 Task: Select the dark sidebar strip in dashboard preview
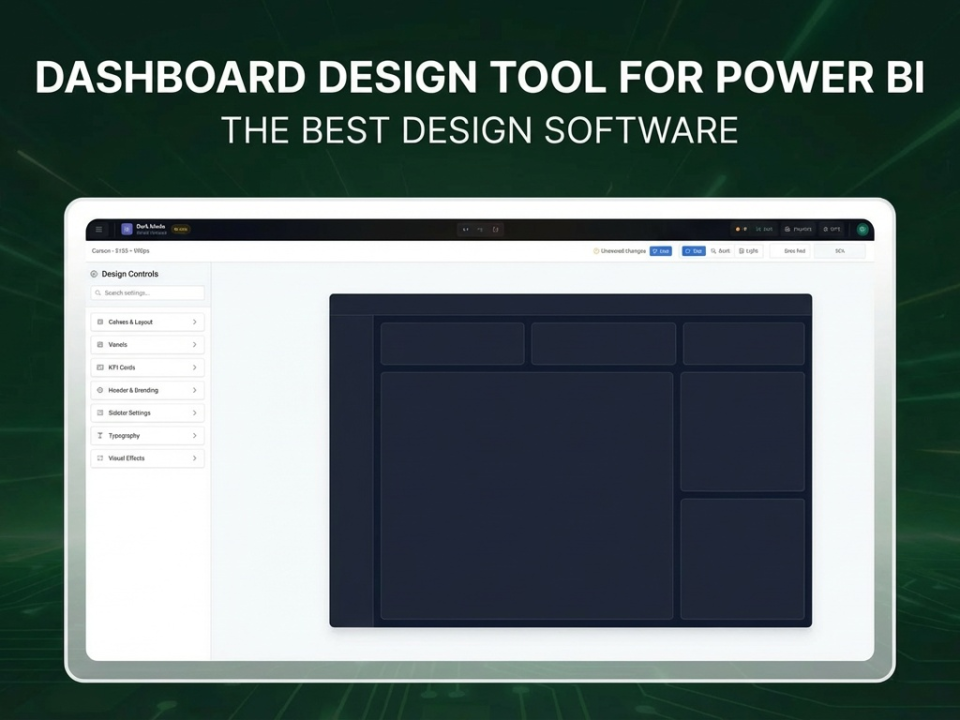(351, 471)
